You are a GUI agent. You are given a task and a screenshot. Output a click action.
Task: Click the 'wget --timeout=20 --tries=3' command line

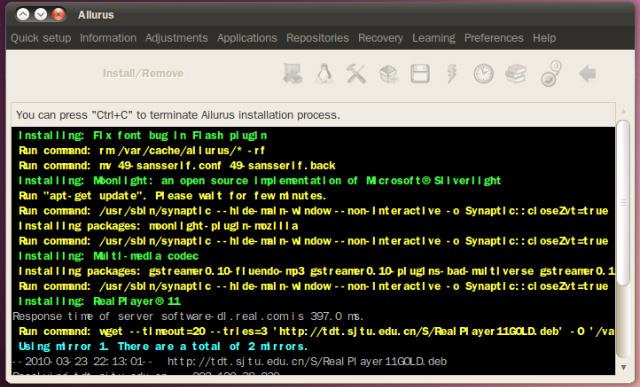pos(317,331)
